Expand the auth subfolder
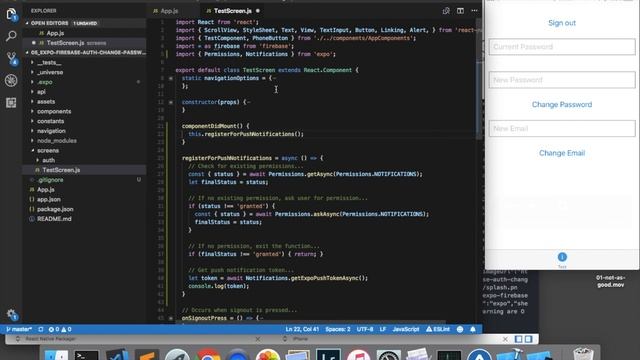This screenshot has height=360, width=640. coord(48,160)
